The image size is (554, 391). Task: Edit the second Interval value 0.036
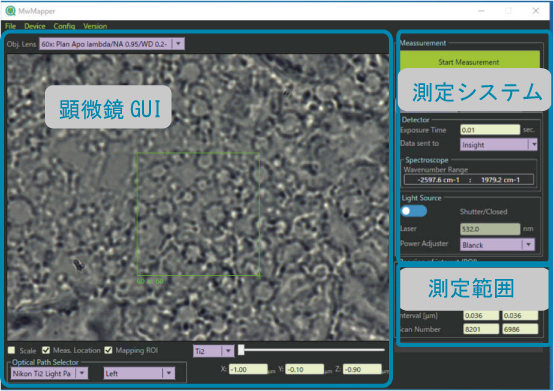pyautogui.click(x=520, y=315)
